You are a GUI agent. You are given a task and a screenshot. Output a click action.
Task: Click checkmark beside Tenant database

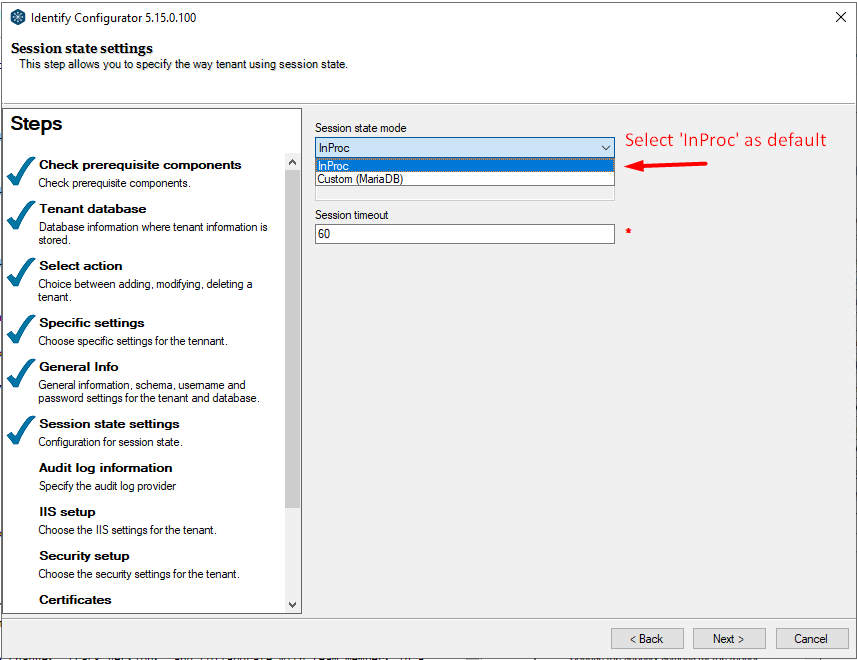point(21,215)
